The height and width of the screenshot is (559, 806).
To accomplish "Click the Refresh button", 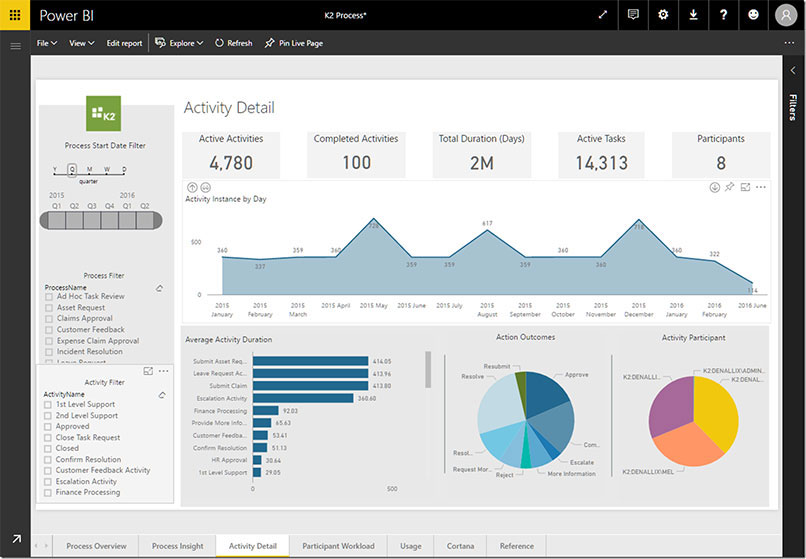I will click(234, 43).
